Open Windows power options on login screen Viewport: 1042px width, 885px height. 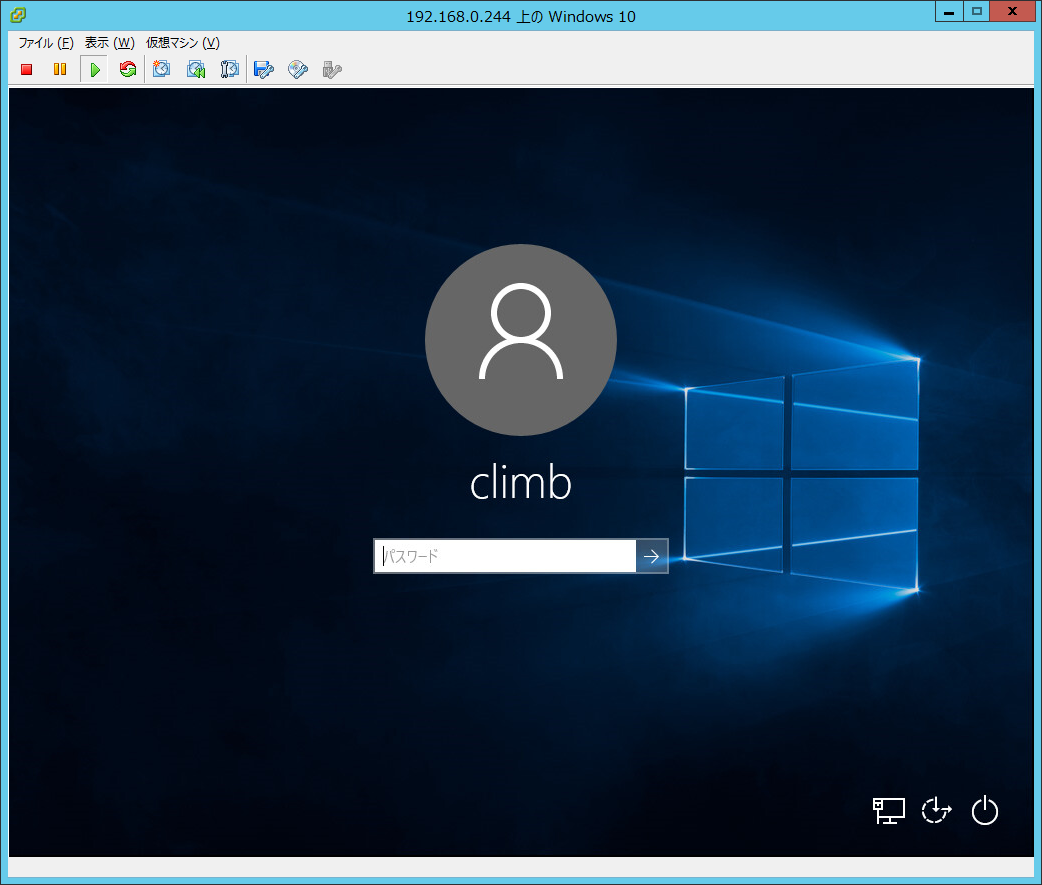[x=985, y=811]
